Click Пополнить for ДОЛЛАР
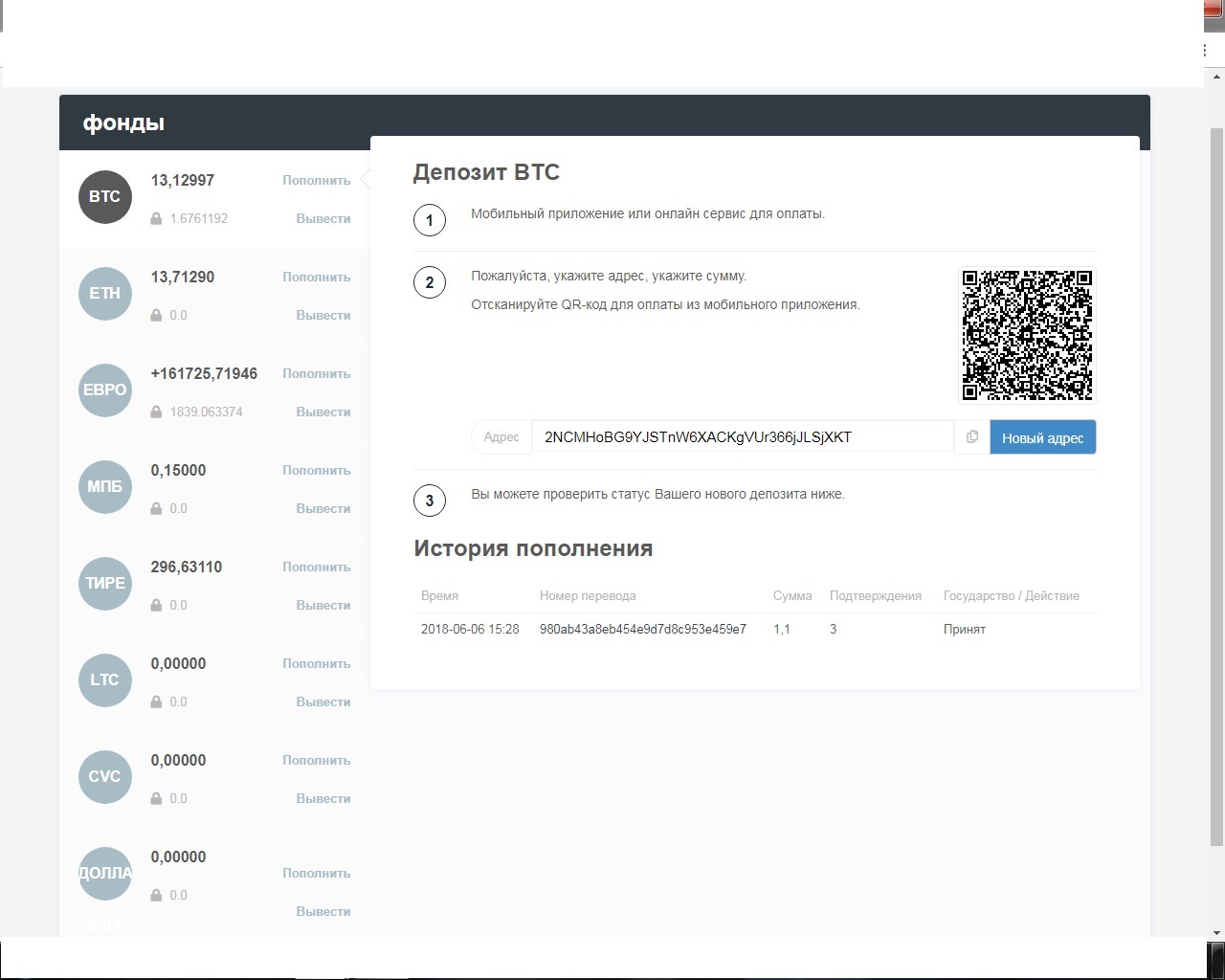The width and height of the screenshot is (1225, 980). click(x=317, y=873)
